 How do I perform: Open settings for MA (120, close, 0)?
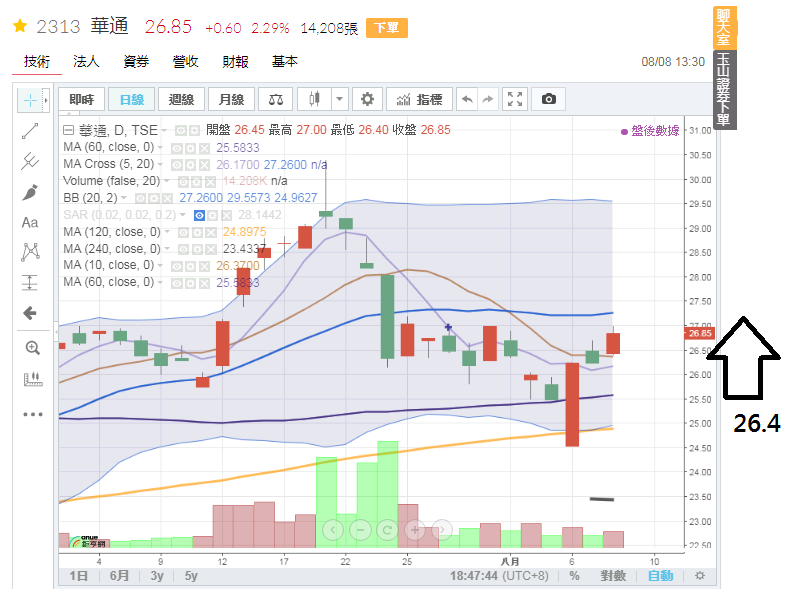click(197, 232)
